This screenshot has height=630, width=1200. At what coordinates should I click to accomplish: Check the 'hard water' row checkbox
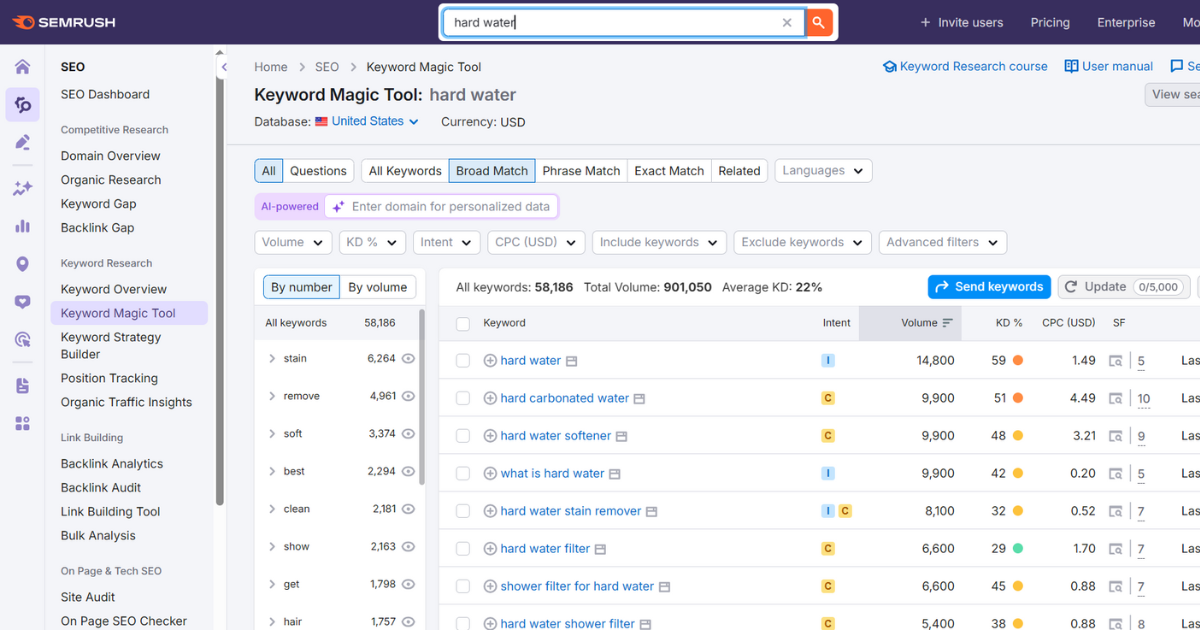(x=463, y=361)
